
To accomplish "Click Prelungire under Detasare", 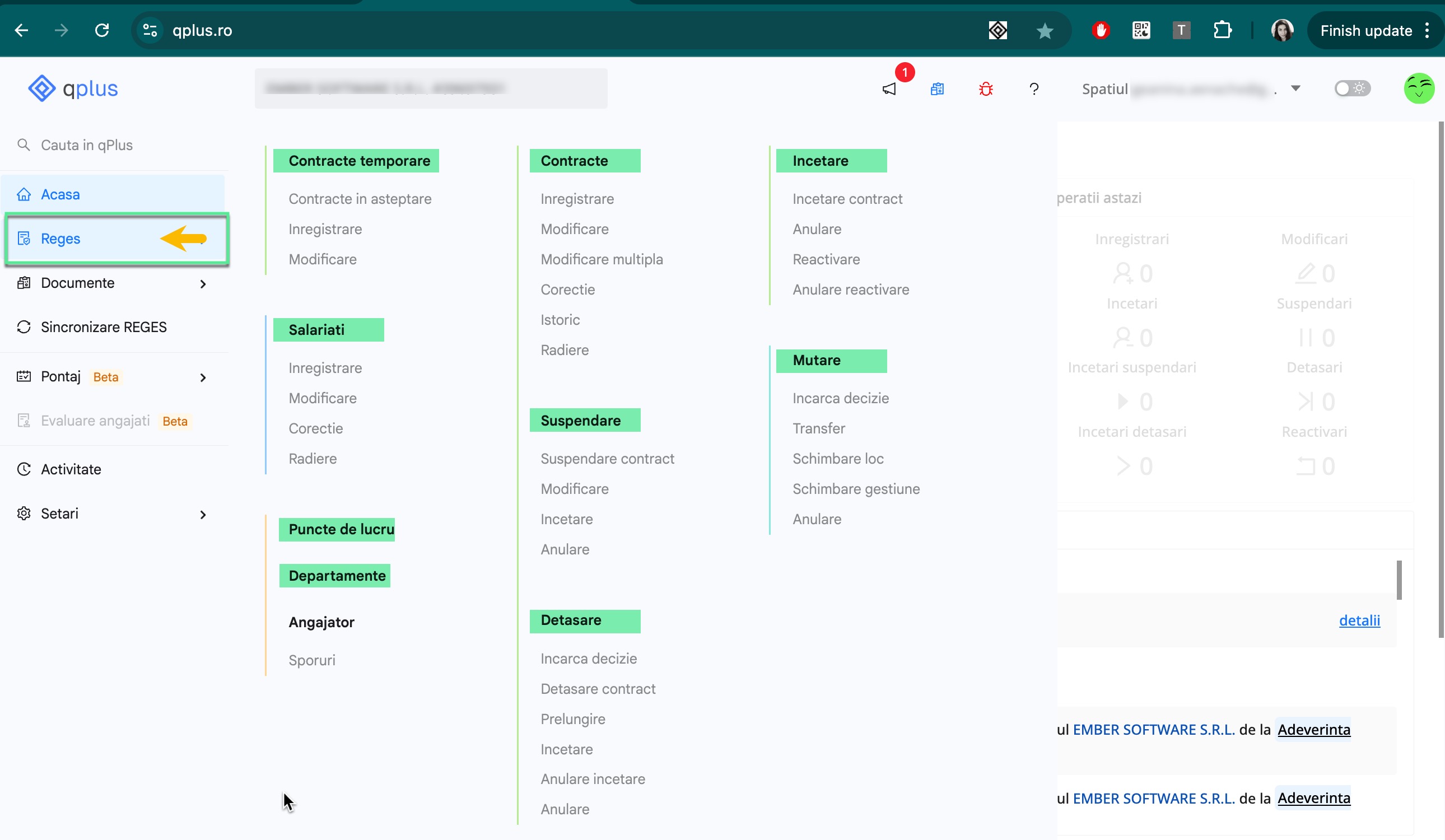I will [x=573, y=718].
